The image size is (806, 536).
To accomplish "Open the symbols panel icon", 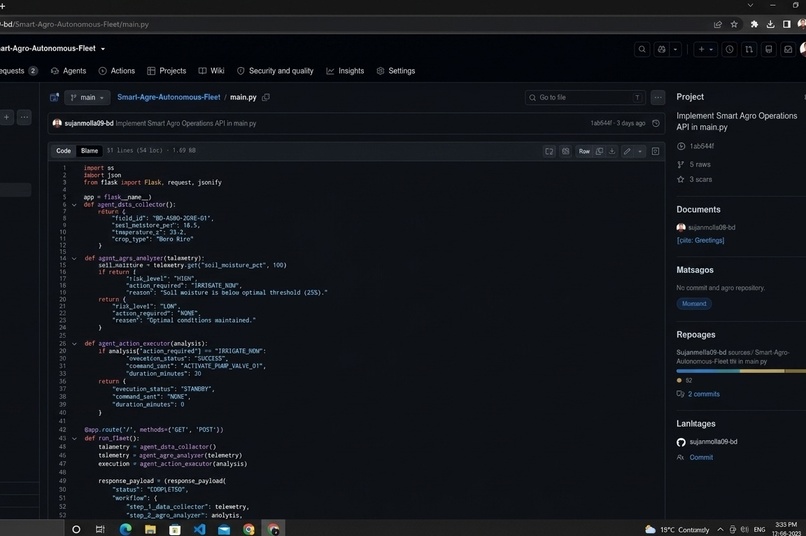I will [655, 151].
